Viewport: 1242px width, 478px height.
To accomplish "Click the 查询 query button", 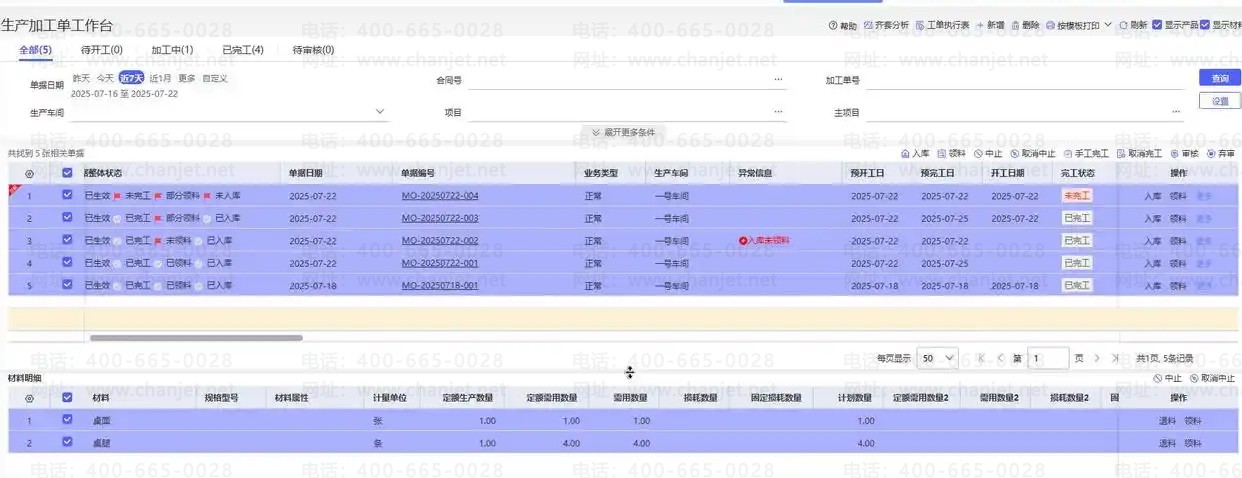I will click(x=1220, y=78).
